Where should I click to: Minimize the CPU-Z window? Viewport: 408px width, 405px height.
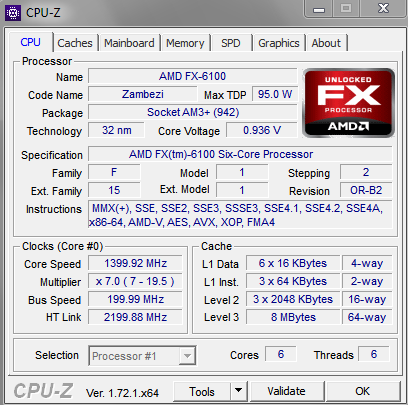[319, 9]
